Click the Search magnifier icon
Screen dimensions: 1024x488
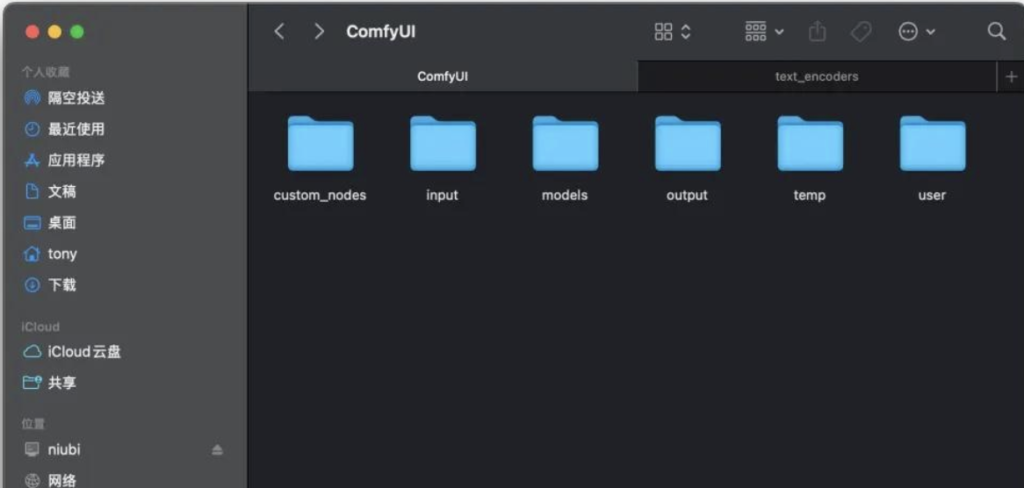point(996,31)
